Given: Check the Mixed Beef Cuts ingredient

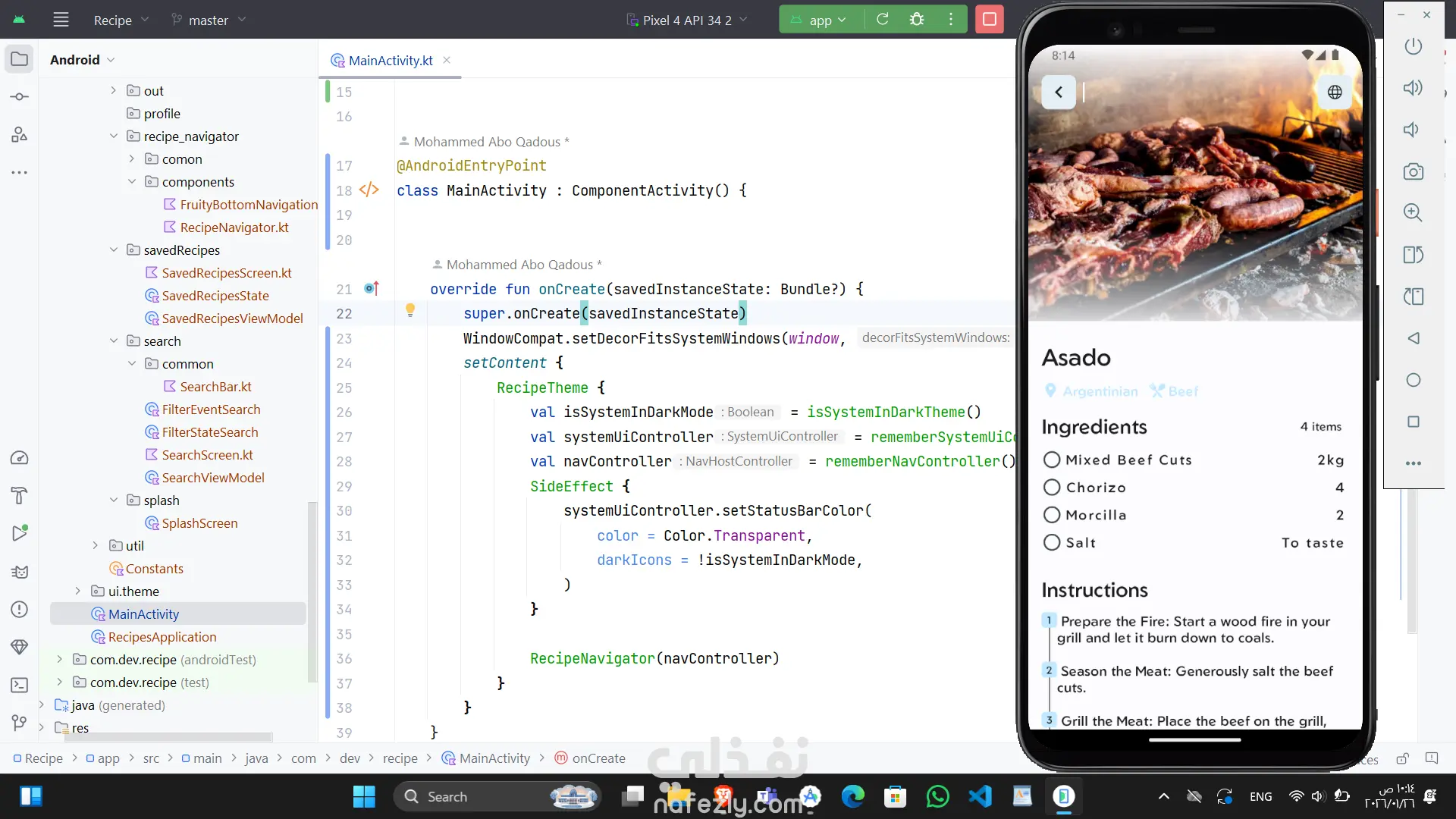Looking at the screenshot, I should [x=1052, y=460].
